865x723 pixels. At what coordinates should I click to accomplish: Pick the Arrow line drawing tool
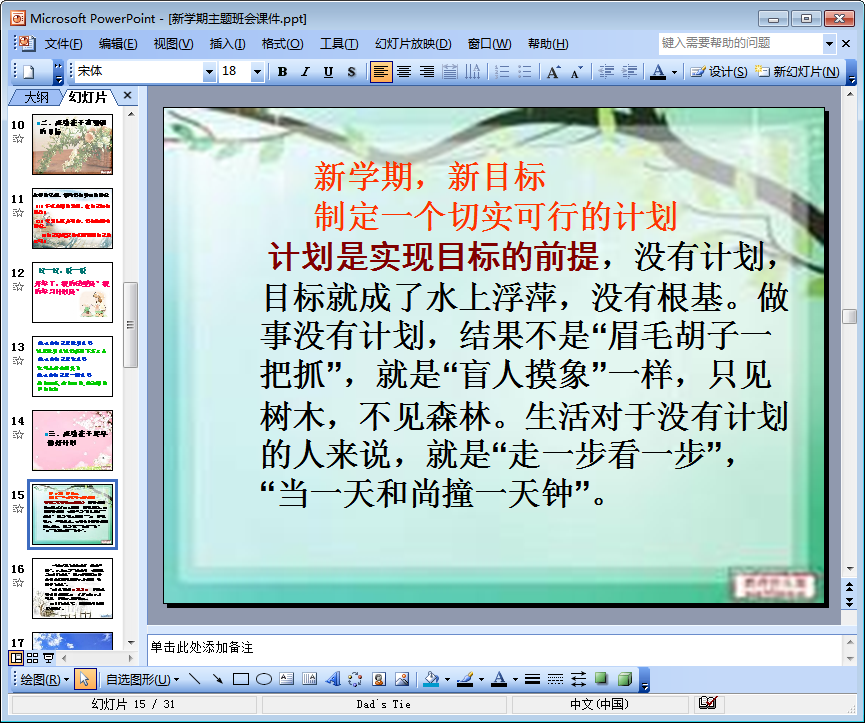tap(217, 680)
